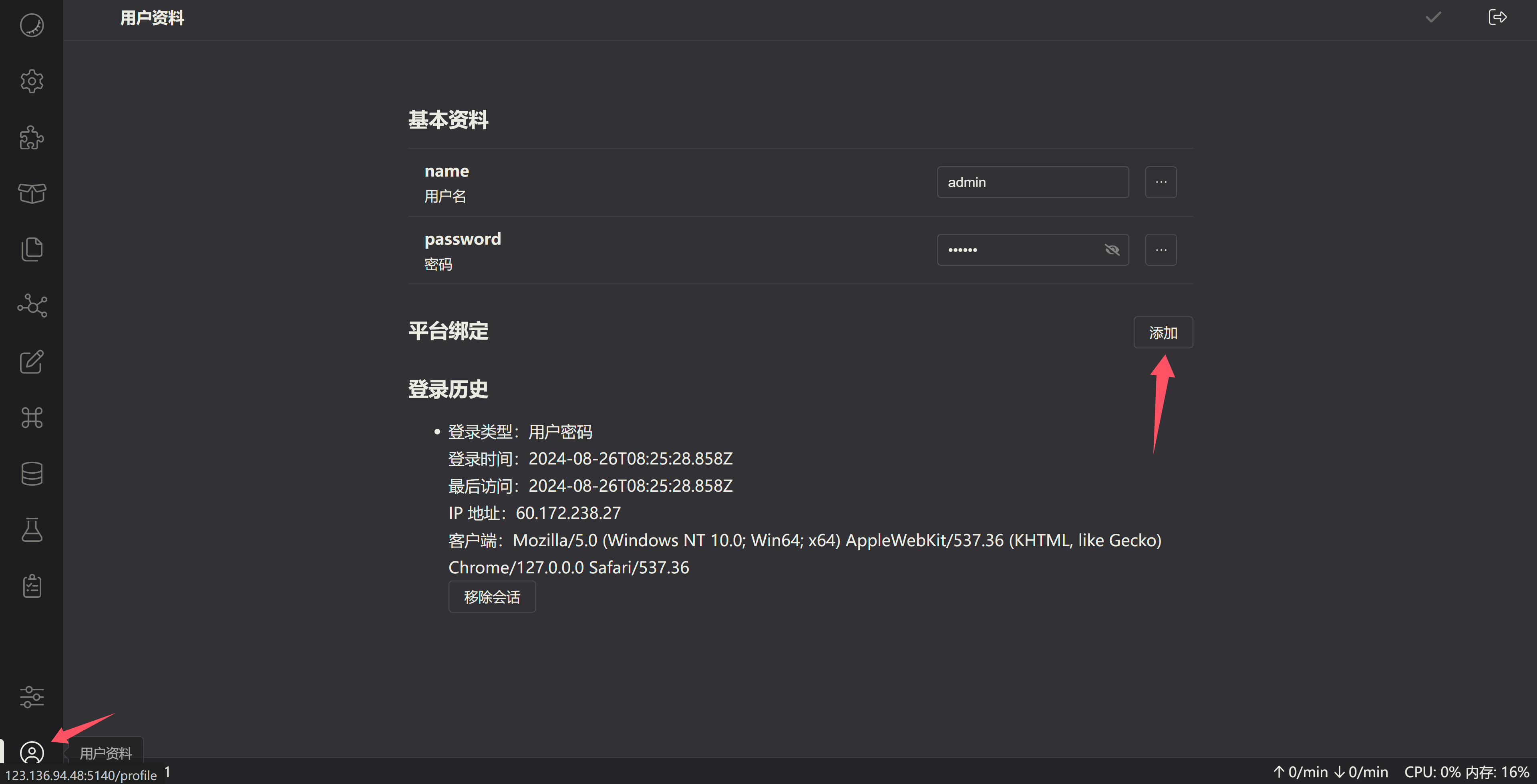Open the more options menu beside the name field

coord(1161,182)
